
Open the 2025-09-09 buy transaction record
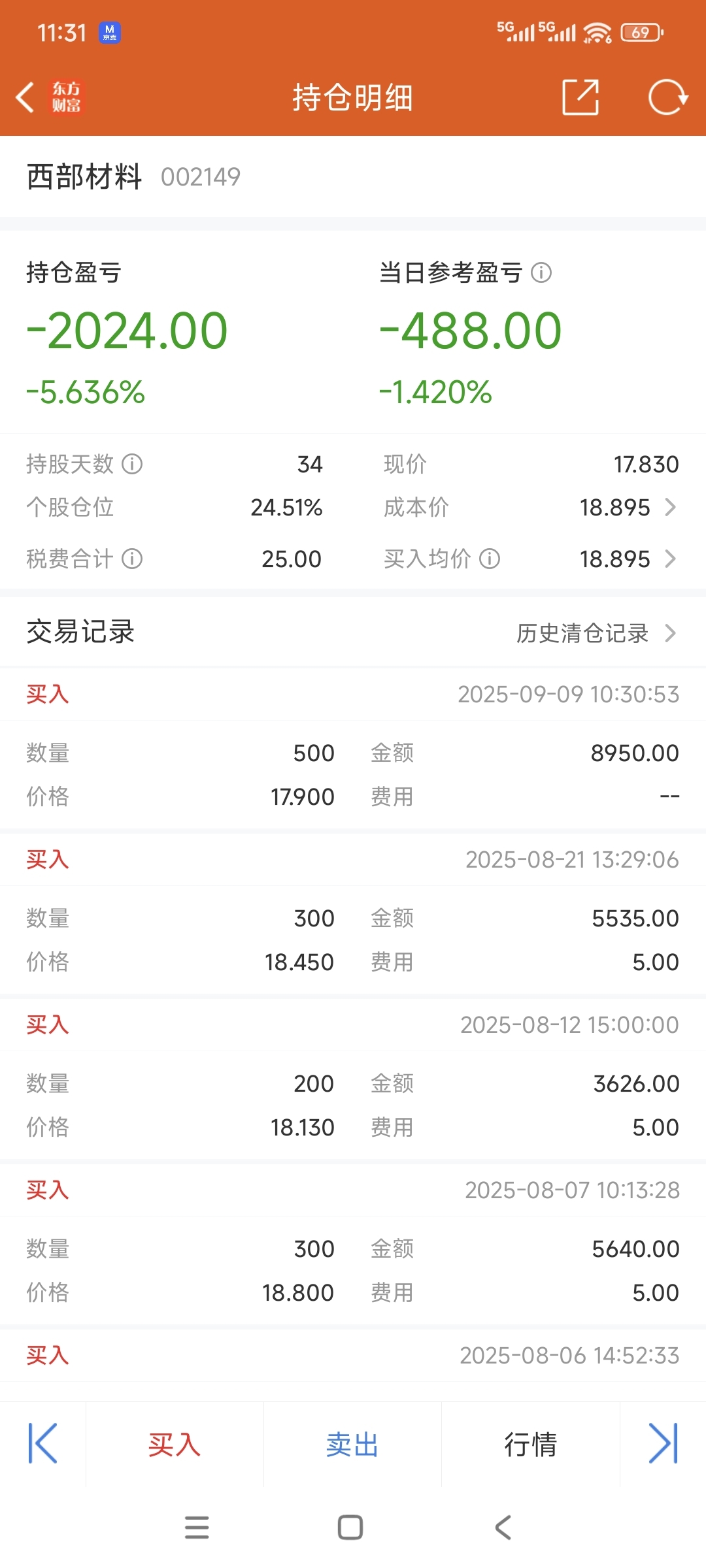(353, 749)
